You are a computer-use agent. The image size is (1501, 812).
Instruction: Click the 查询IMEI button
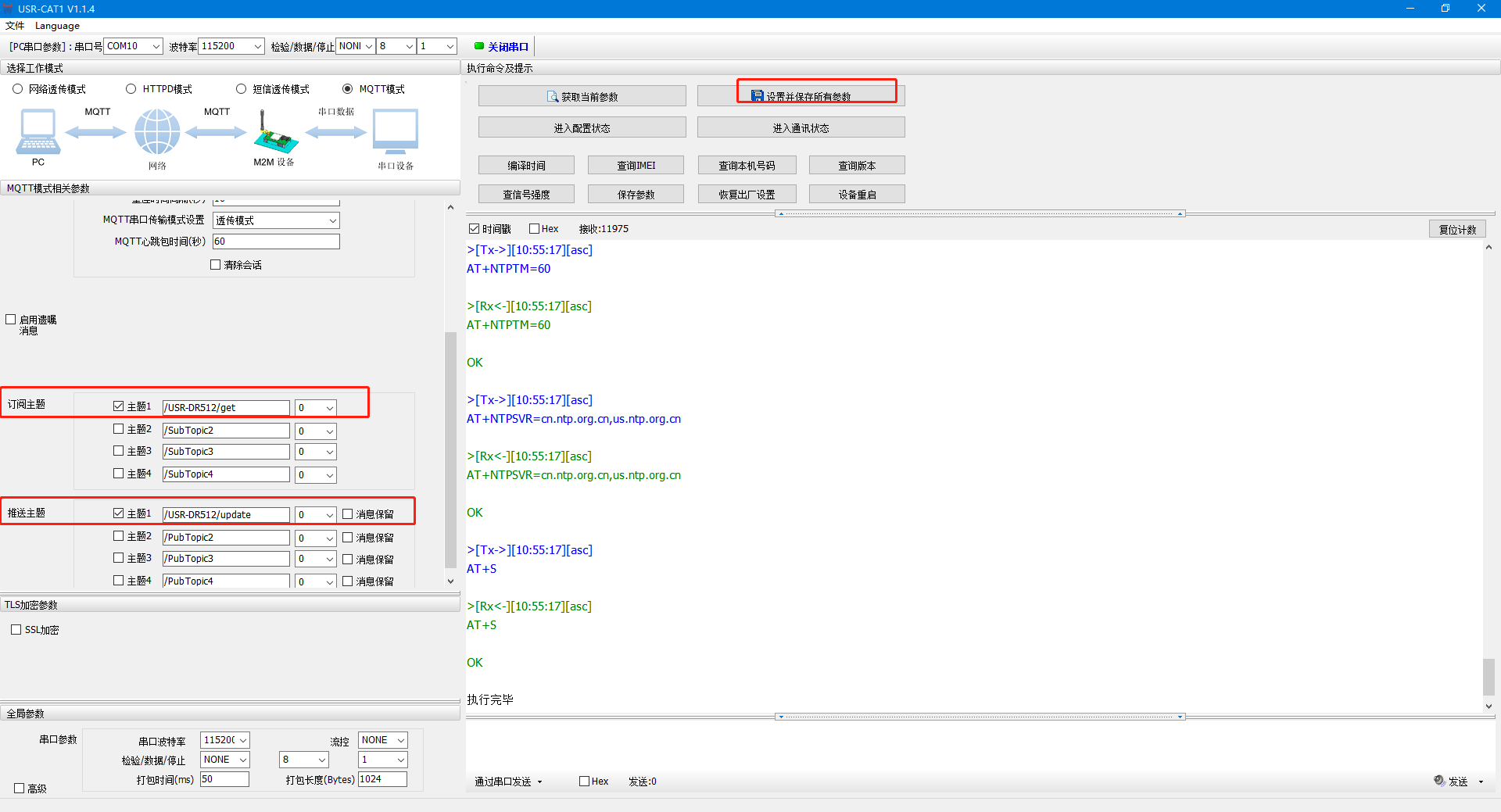click(636, 166)
